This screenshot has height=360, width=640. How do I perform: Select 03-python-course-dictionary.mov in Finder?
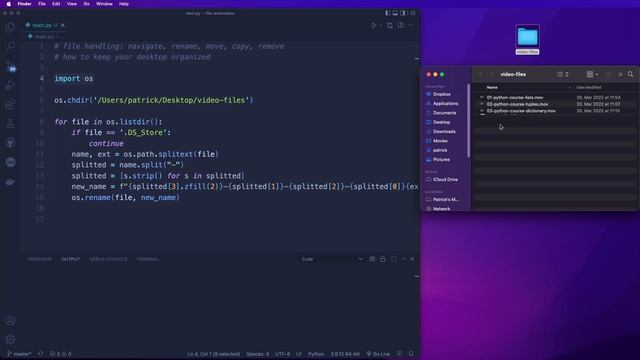pyautogui.click(x=521, y=111)
